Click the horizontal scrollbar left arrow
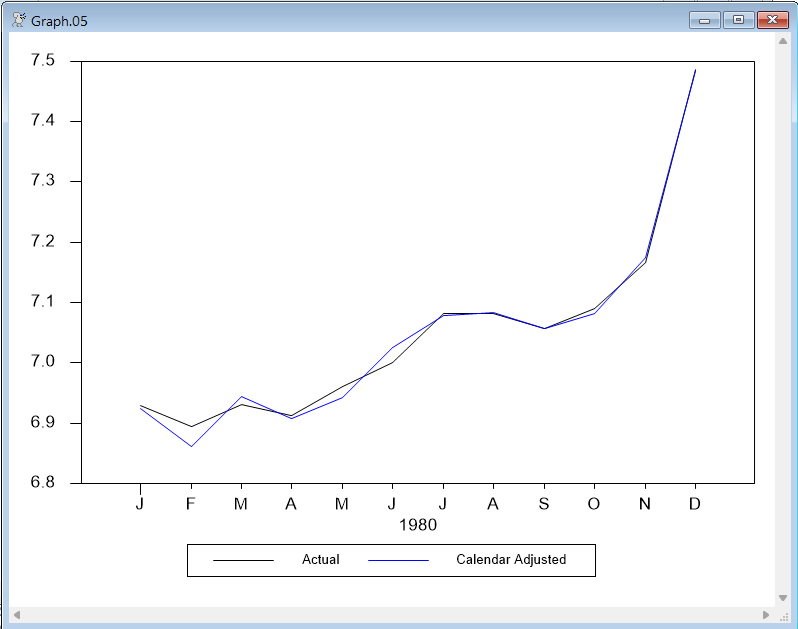 point(16,614)
